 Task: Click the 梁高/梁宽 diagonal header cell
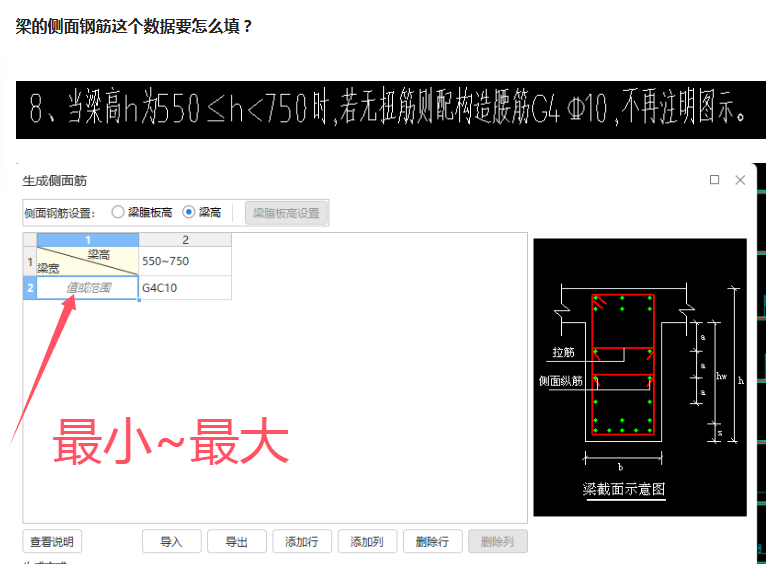[x=88, y=261]
